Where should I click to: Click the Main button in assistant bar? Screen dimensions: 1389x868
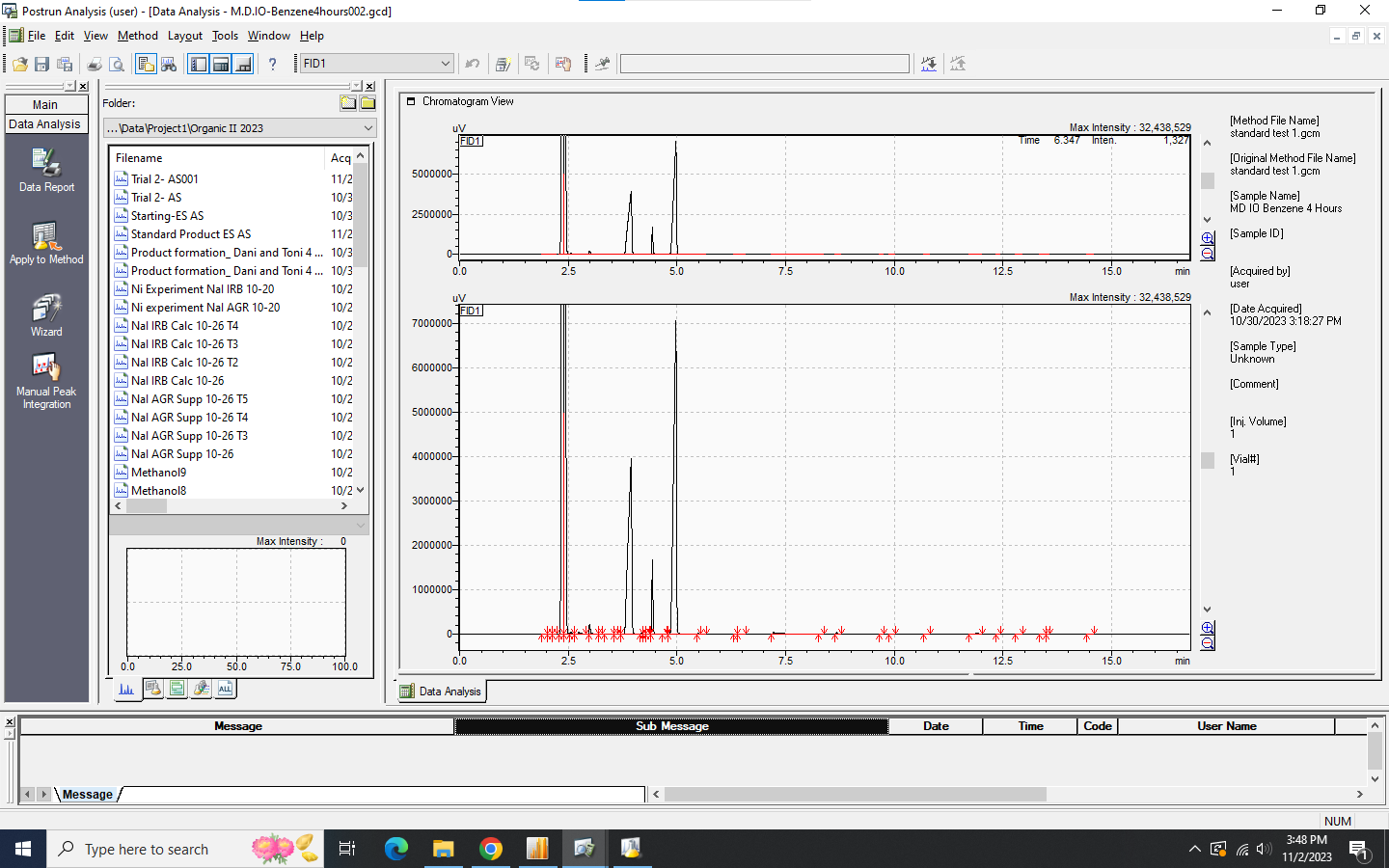(x=45, y=104)
